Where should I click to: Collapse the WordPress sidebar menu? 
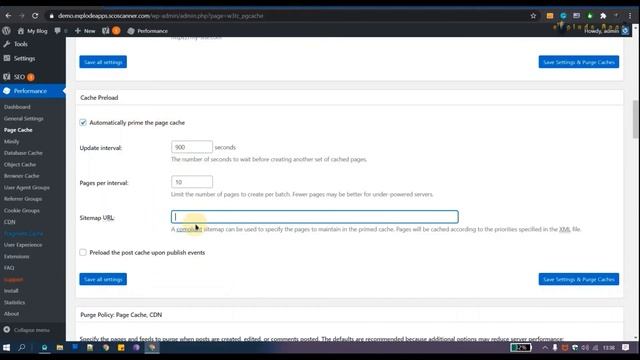(x=27, y=330)
